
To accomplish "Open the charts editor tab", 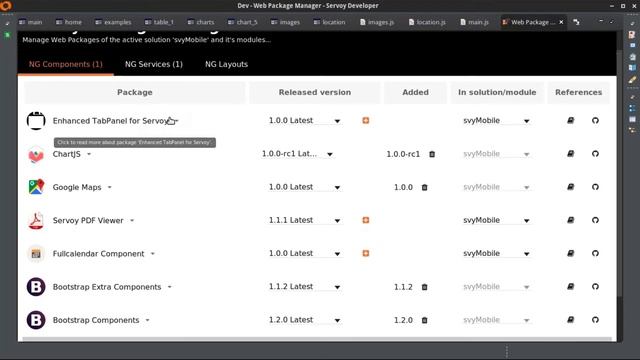I will pos(201,22).
